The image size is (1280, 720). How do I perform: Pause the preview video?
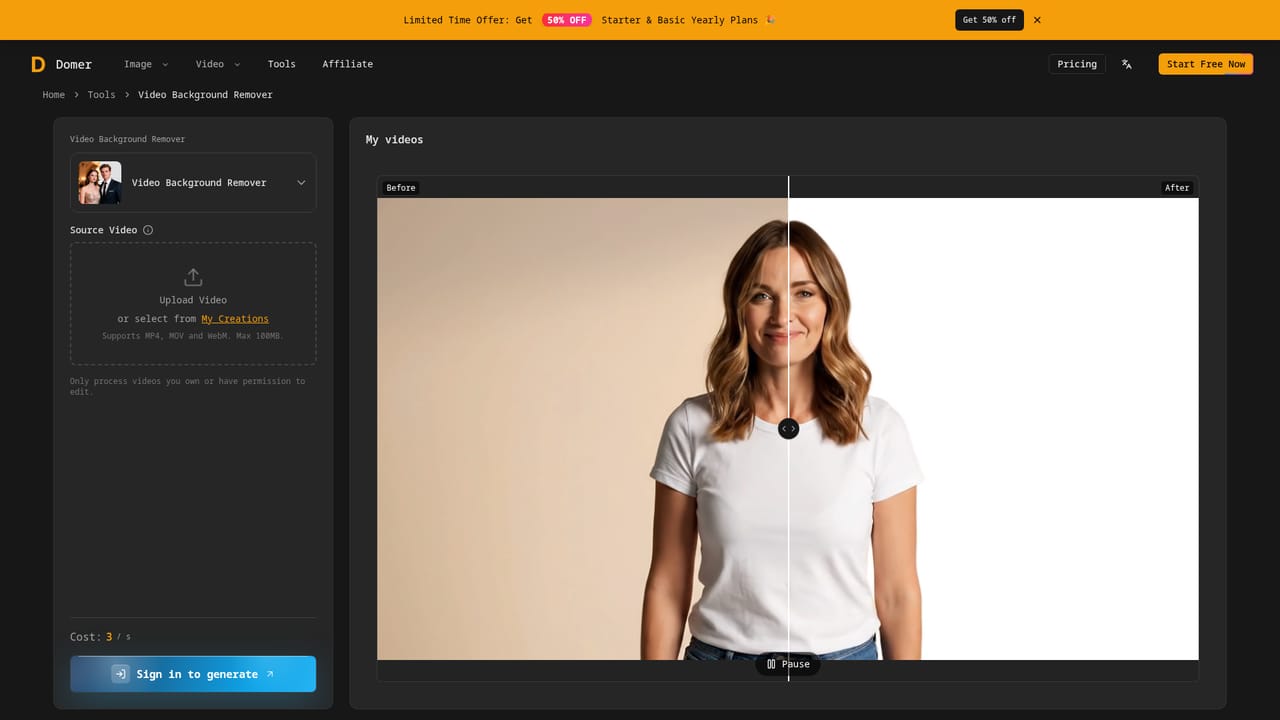click(x=788, y=664)
